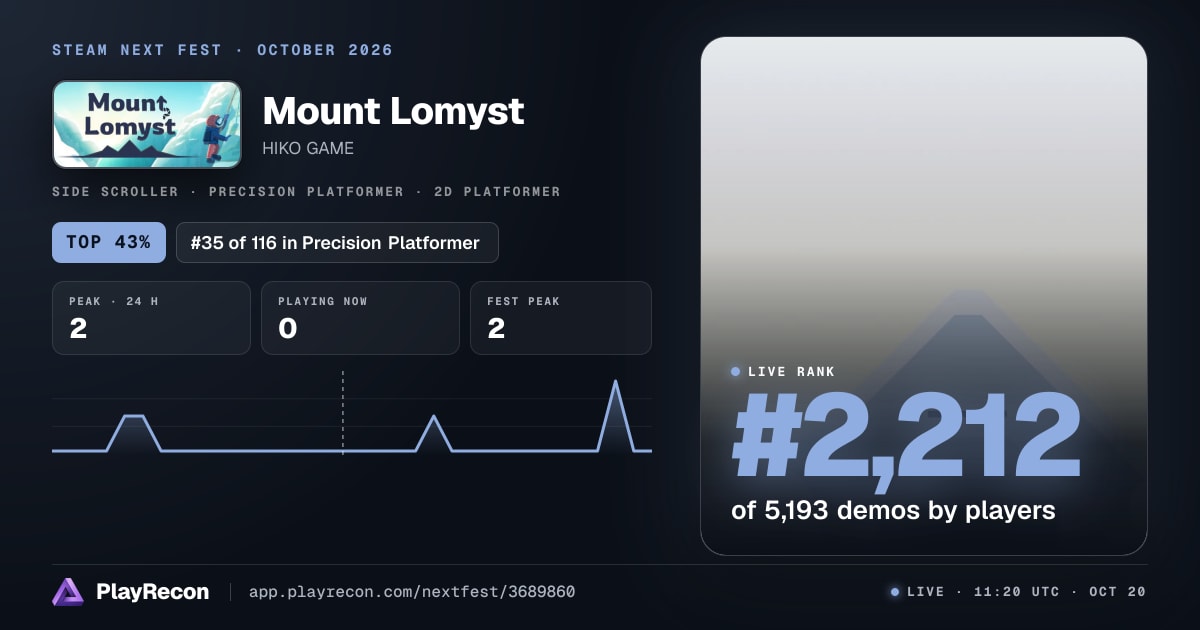Click the 2D PLATFORMER tag
The width and height of the screenshot is (1200, 630).
[x=497, y=192]
